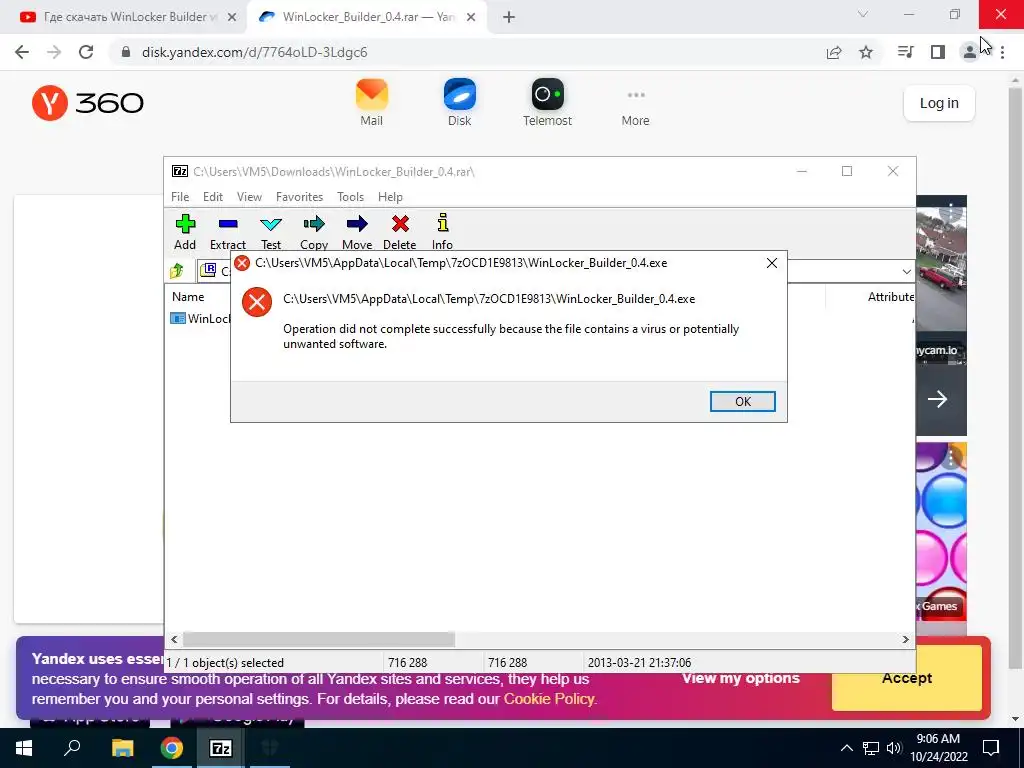1024x768 pixels.
Task: Open Windows taskbar search
Action: (x=72, y=748)
